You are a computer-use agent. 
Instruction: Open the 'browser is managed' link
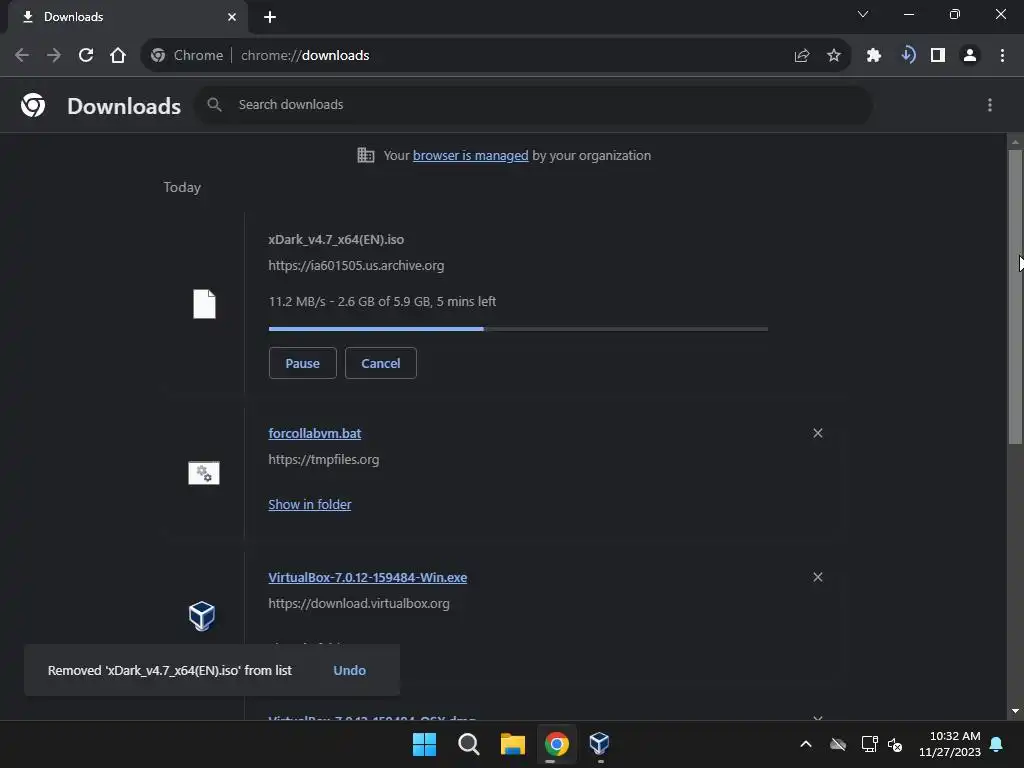pos(470,155)
